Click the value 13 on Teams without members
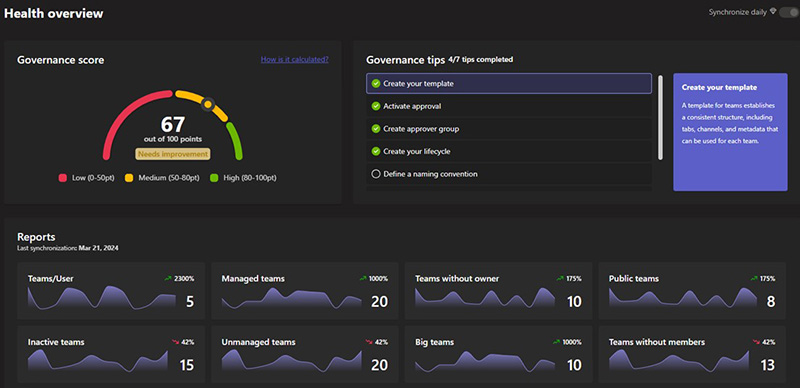The image size is (800, 388). click(x=767, y=366)
